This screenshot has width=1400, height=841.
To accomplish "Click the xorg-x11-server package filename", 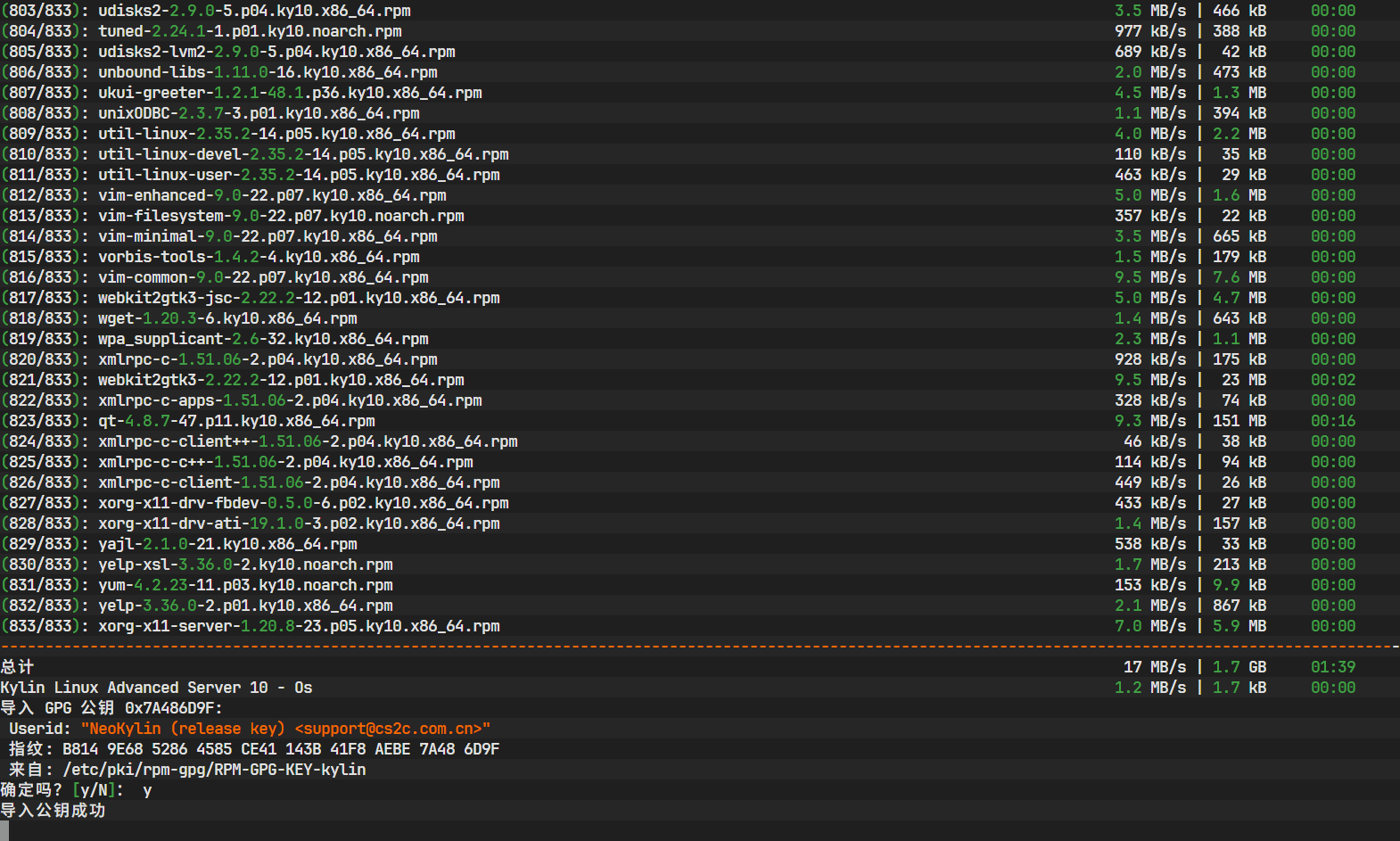I will (x=299, y=626).
